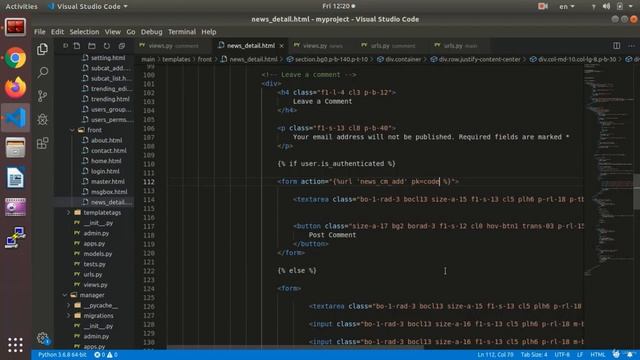Open the volume indicator in top bar

(x=607, y=6)
